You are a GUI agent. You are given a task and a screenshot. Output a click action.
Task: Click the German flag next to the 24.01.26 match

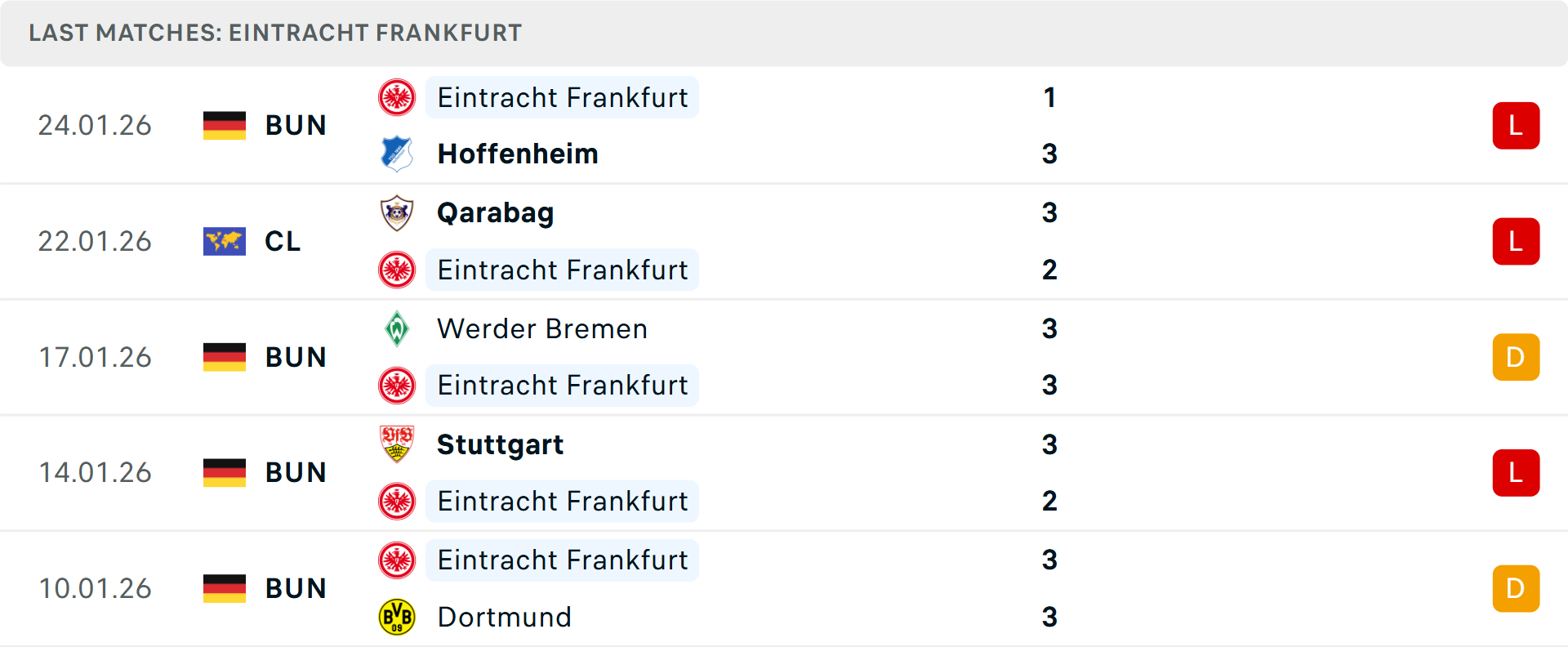coord(224,125)
